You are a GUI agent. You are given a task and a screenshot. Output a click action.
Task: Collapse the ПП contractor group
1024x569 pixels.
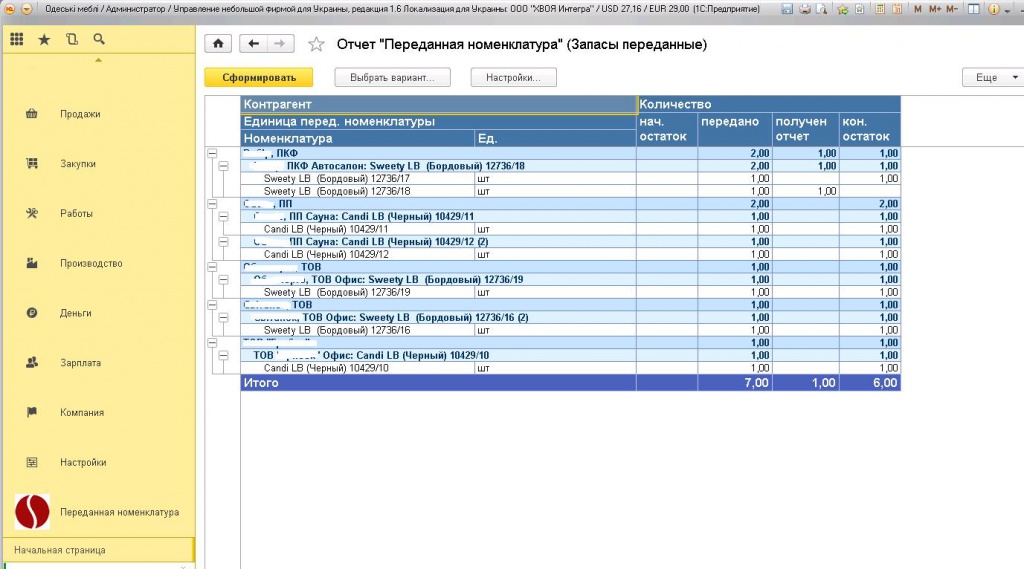click(212, 204)
